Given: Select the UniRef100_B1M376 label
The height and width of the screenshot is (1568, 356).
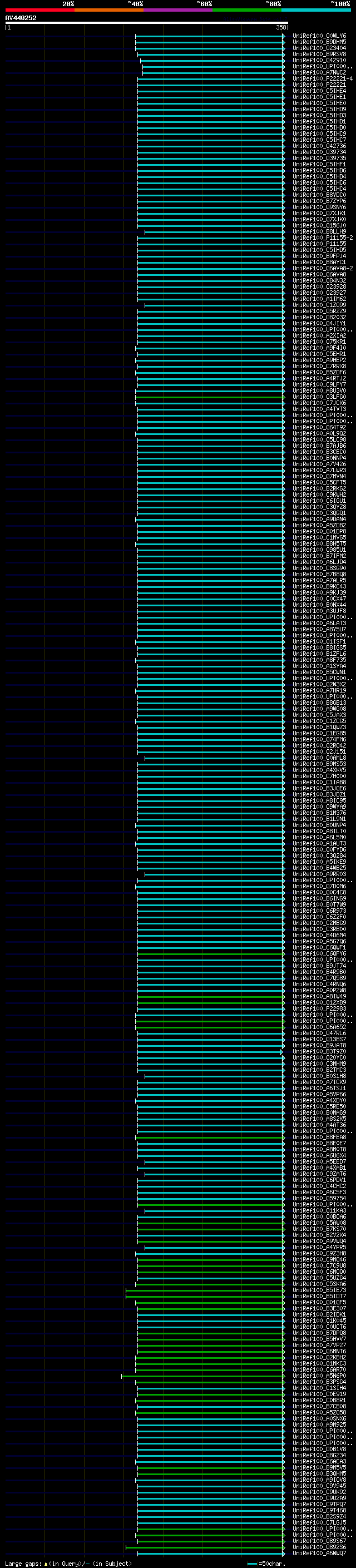Looking at the screenshot, I should (x=319, y=813).
